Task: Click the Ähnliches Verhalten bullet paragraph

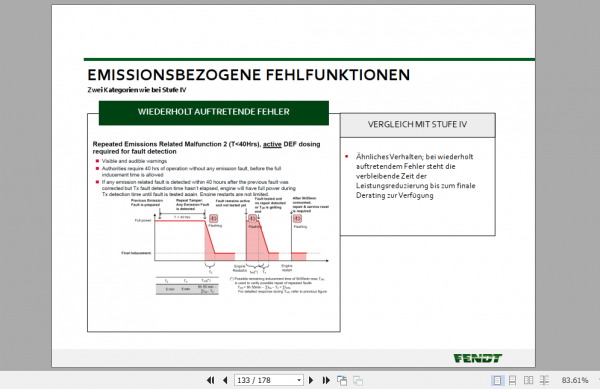Action: [x=416, y=176]
